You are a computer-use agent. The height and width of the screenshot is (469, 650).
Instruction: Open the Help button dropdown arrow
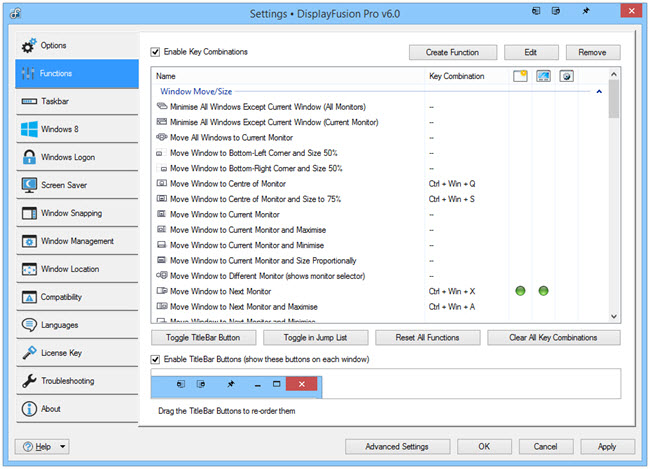click(63, 447)
